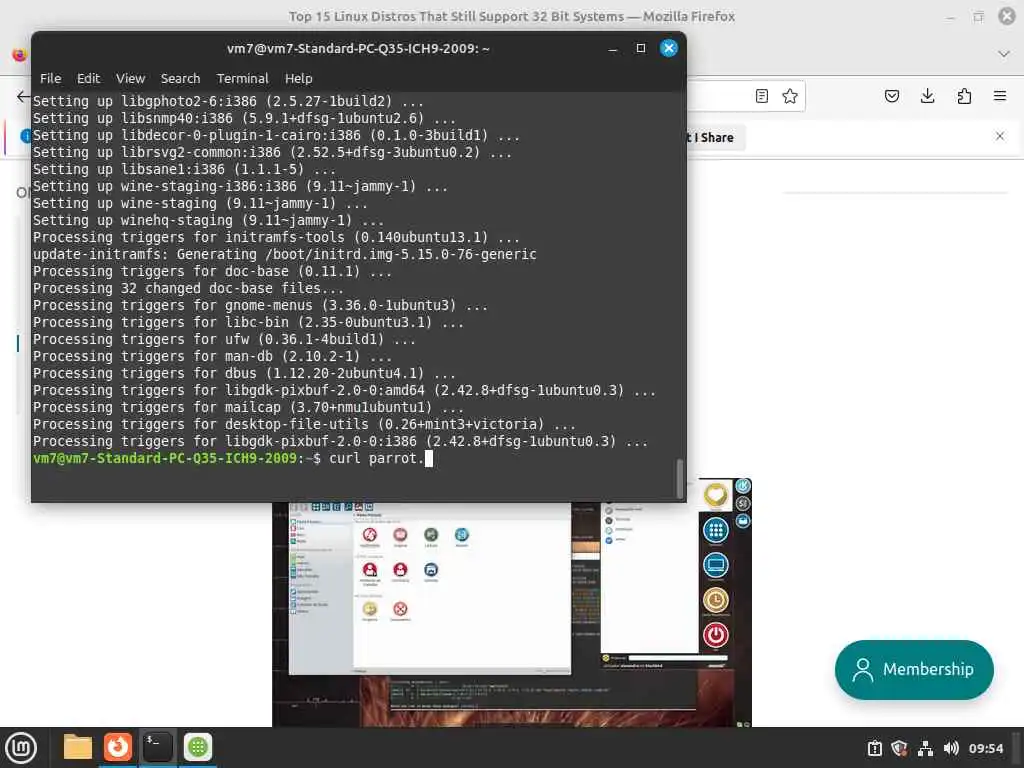Viewport: 1024px width, 768px height.
Task: Open update manager shield tray icon
Action: click(899, 748)
